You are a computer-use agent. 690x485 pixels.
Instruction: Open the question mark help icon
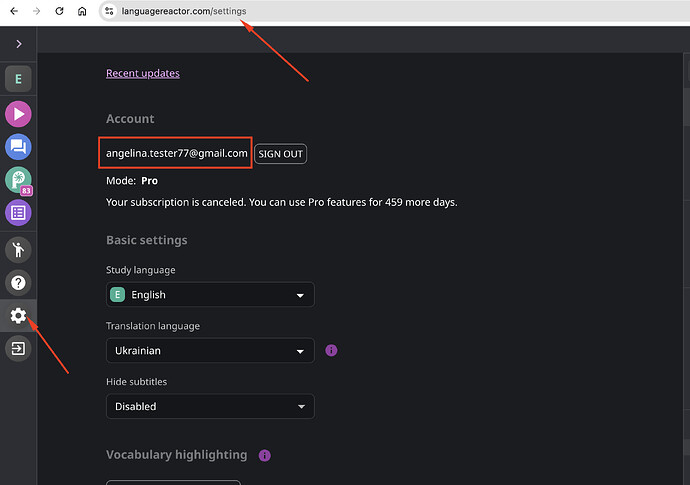[18, 283]
